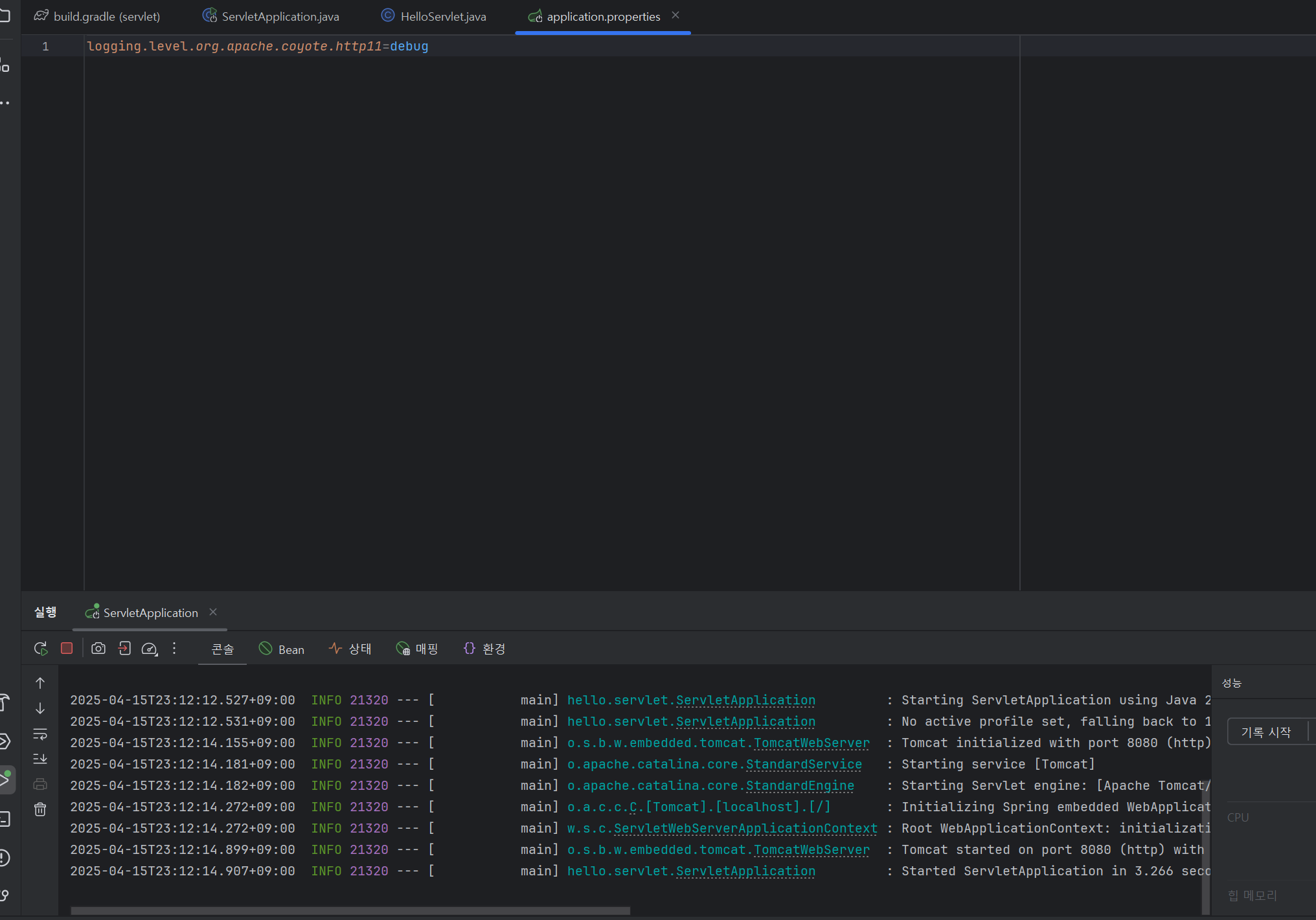
Task: Open the Project folder tool window
Action: [5, 15]
